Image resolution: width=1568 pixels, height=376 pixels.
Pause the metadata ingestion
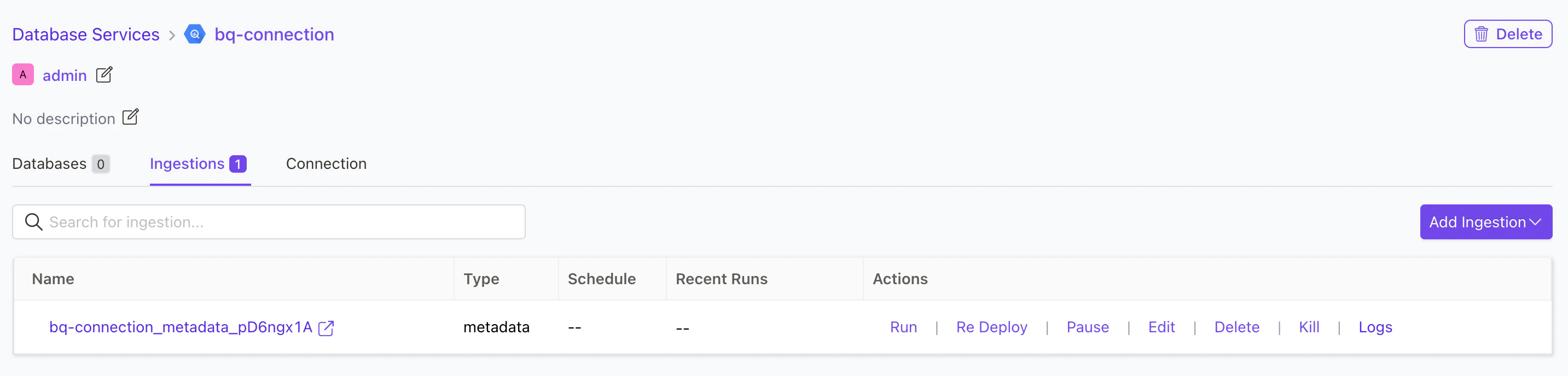[x=1088, y=327]
